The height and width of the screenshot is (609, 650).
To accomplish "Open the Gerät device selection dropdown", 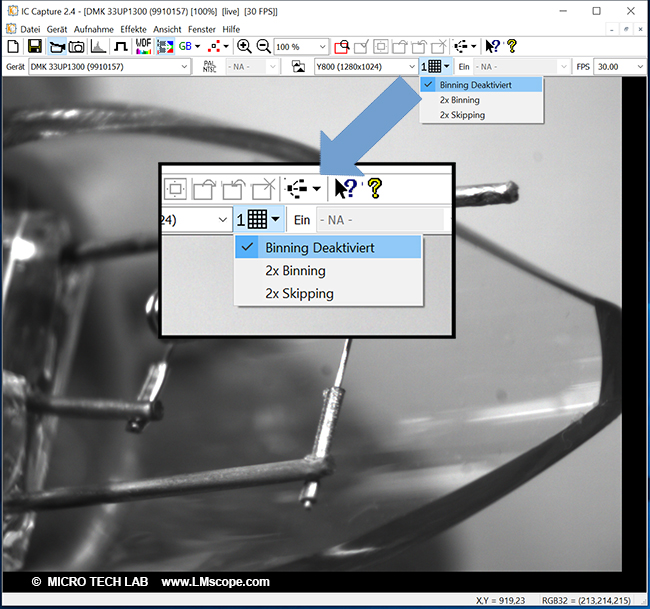I will click(182, 66).
